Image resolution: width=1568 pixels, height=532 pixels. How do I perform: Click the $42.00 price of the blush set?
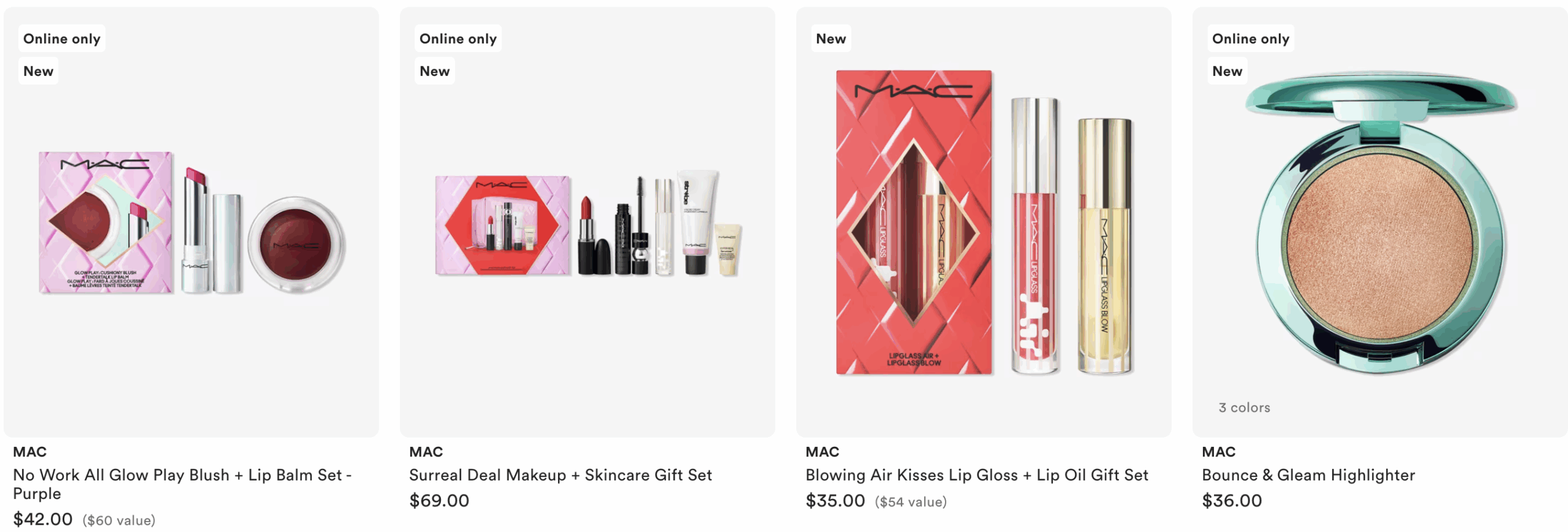(43, 519)
